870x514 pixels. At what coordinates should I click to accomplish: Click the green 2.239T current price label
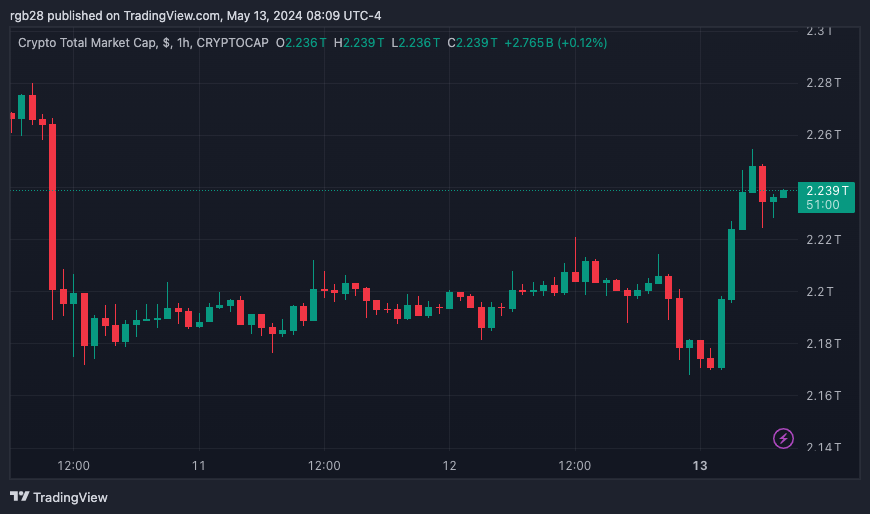coord(829,190)
